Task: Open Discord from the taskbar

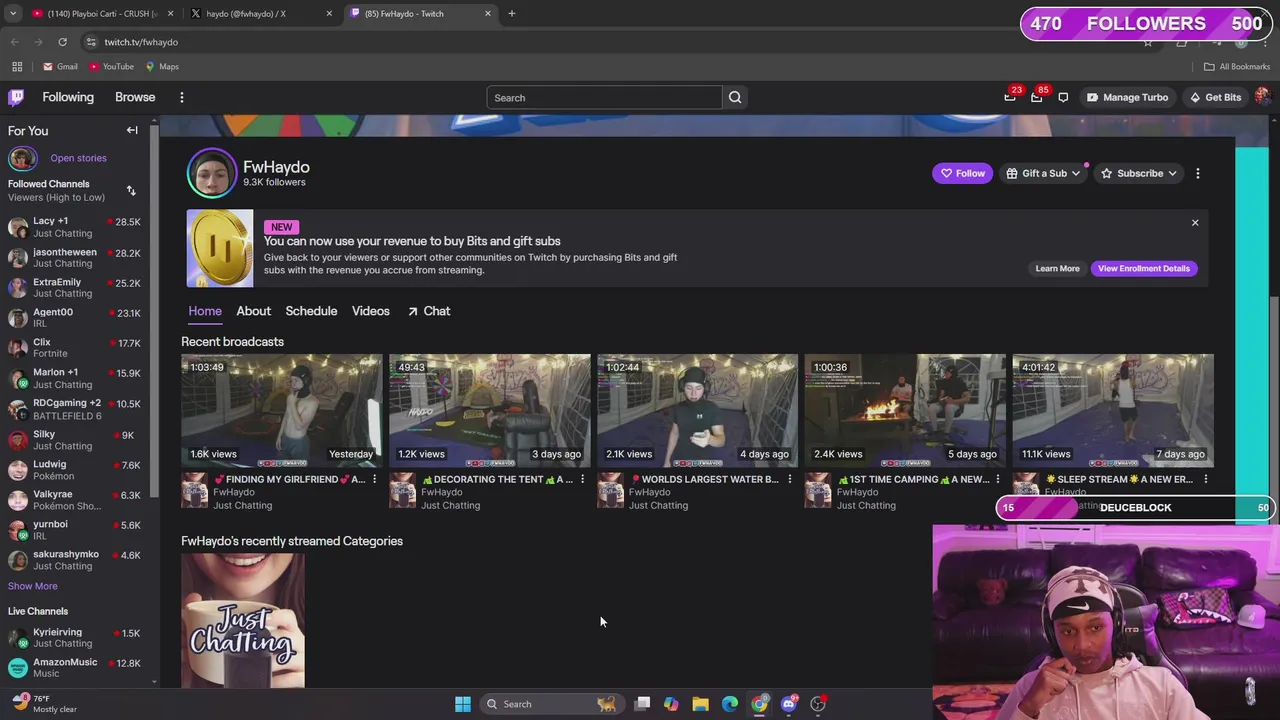Action: click(x=789, y=704)
